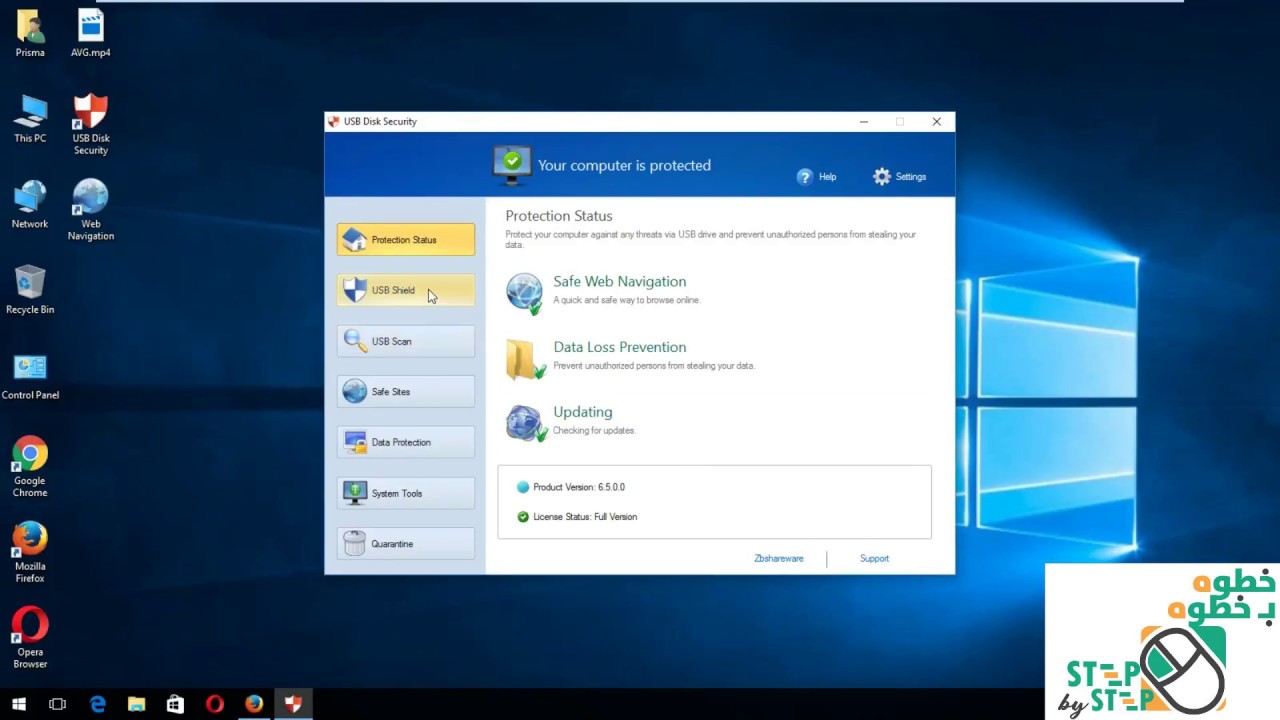Click the License Status: Full Version text
The image size is (1280, 720).
[x=585, y=517]
